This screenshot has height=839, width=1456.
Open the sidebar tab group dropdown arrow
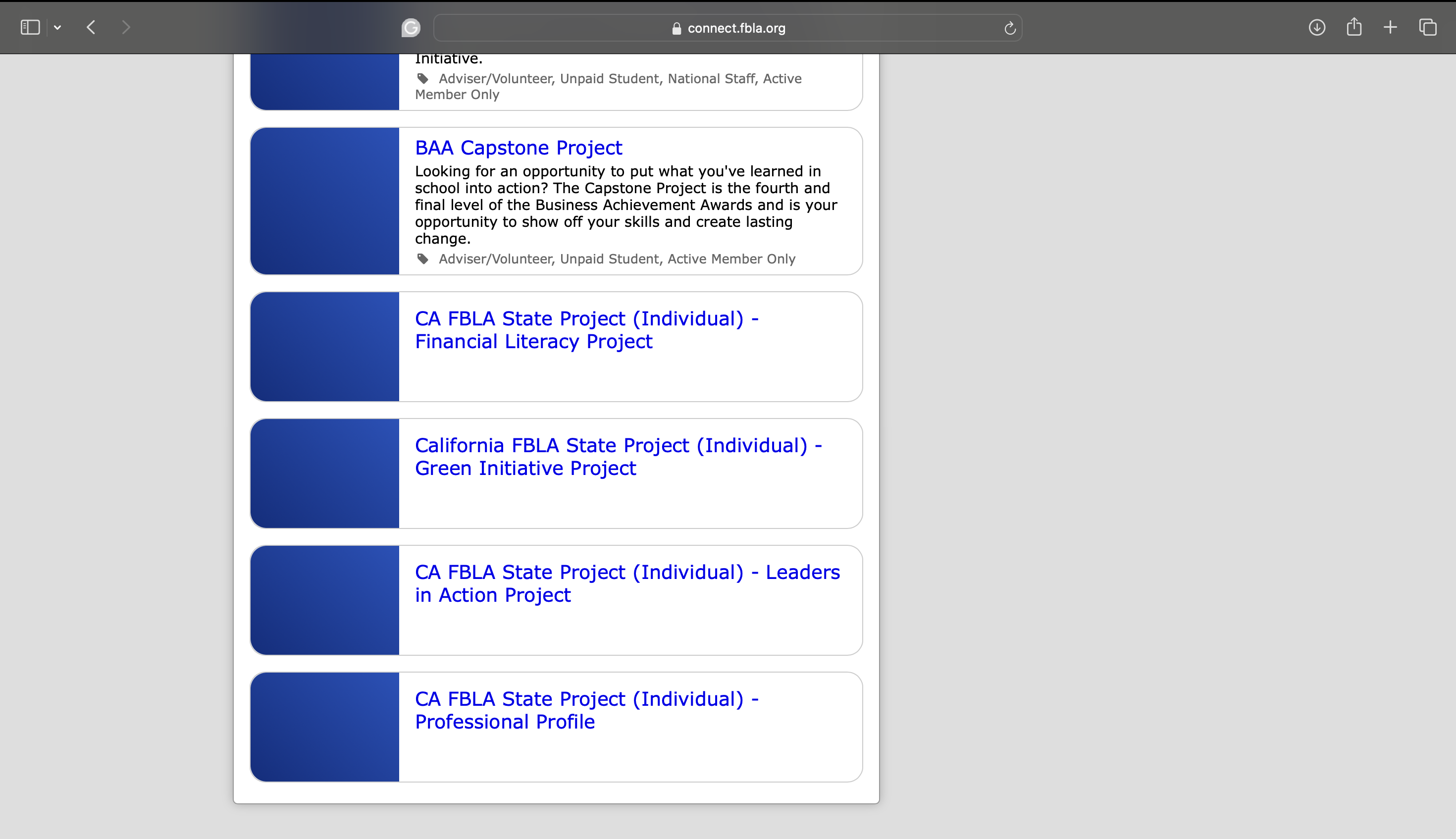57,27
